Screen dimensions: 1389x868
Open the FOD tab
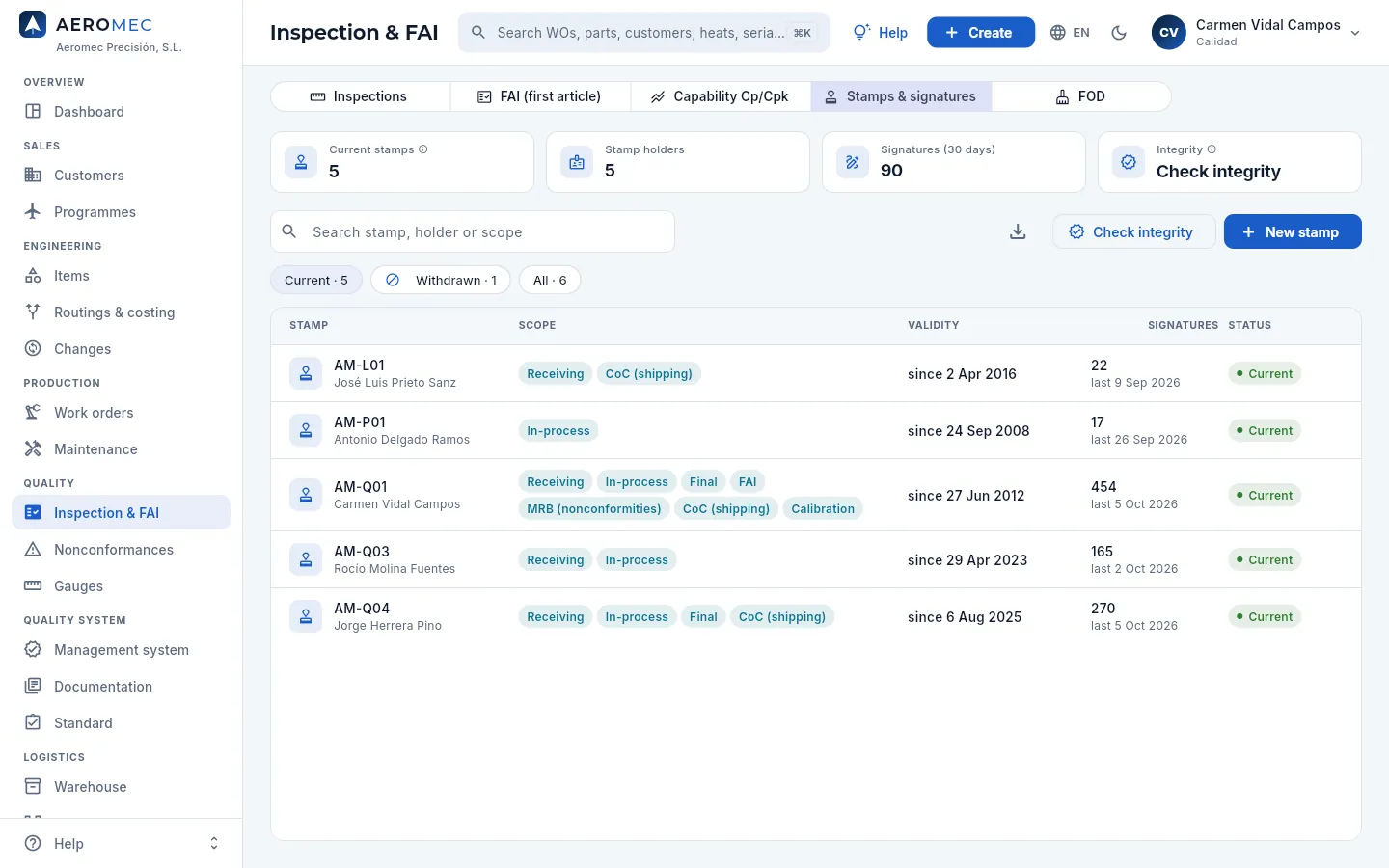pos(1080,96)
